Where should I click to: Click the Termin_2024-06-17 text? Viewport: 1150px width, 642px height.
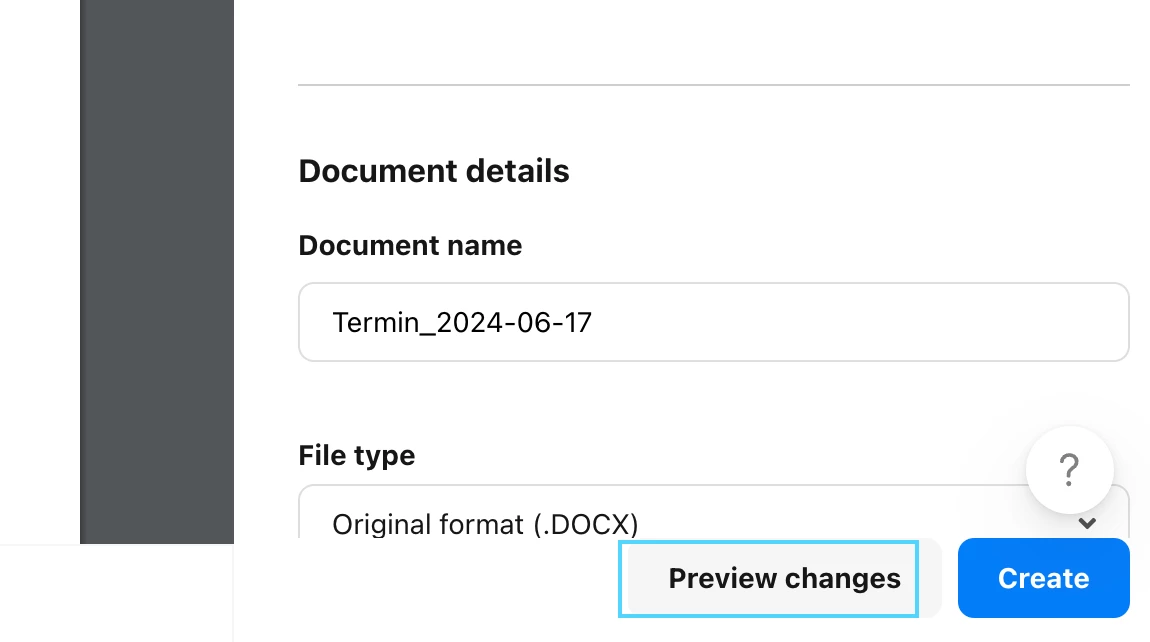(x=462, y=322)
